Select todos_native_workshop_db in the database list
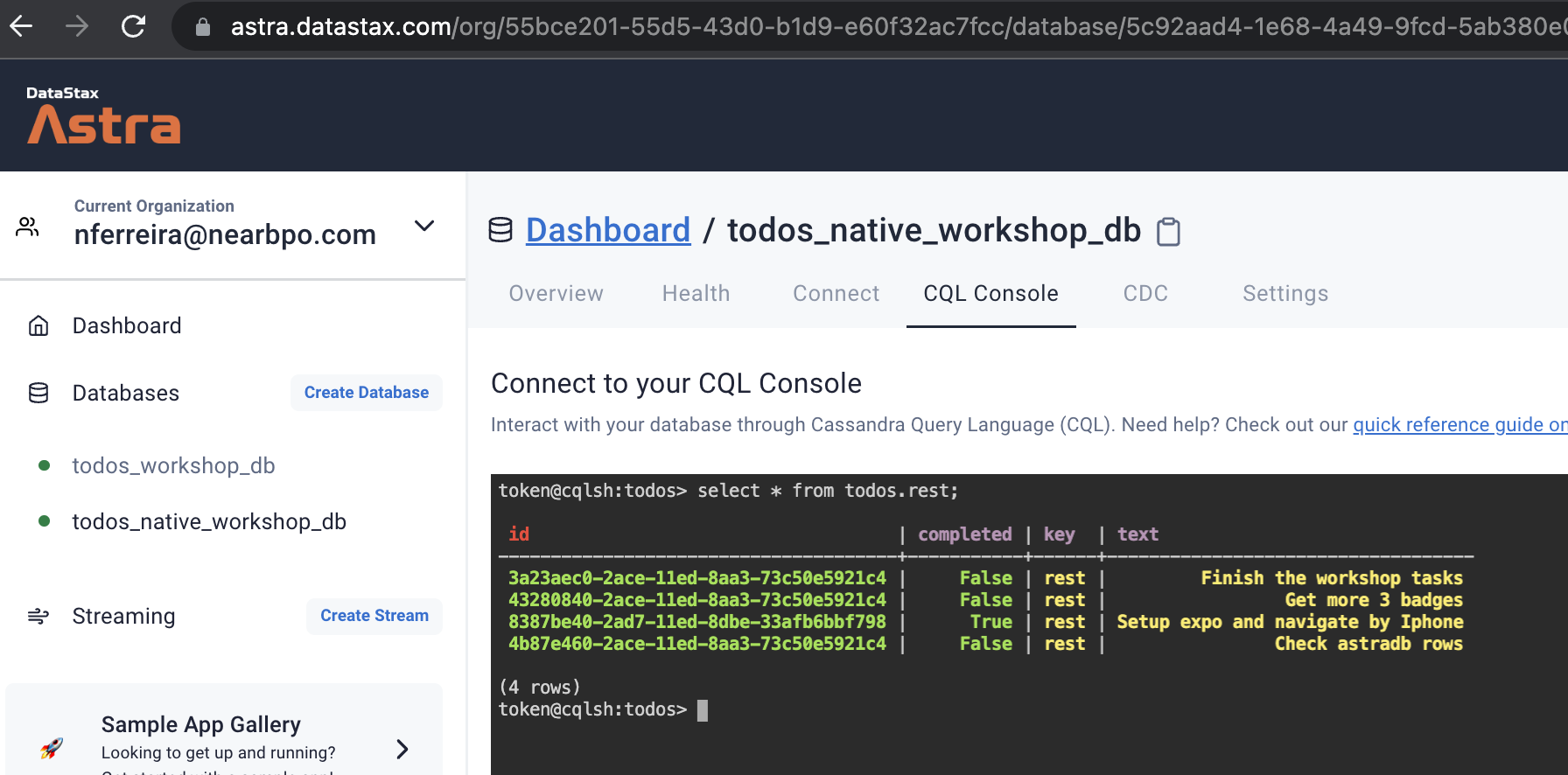 [209, 521]
